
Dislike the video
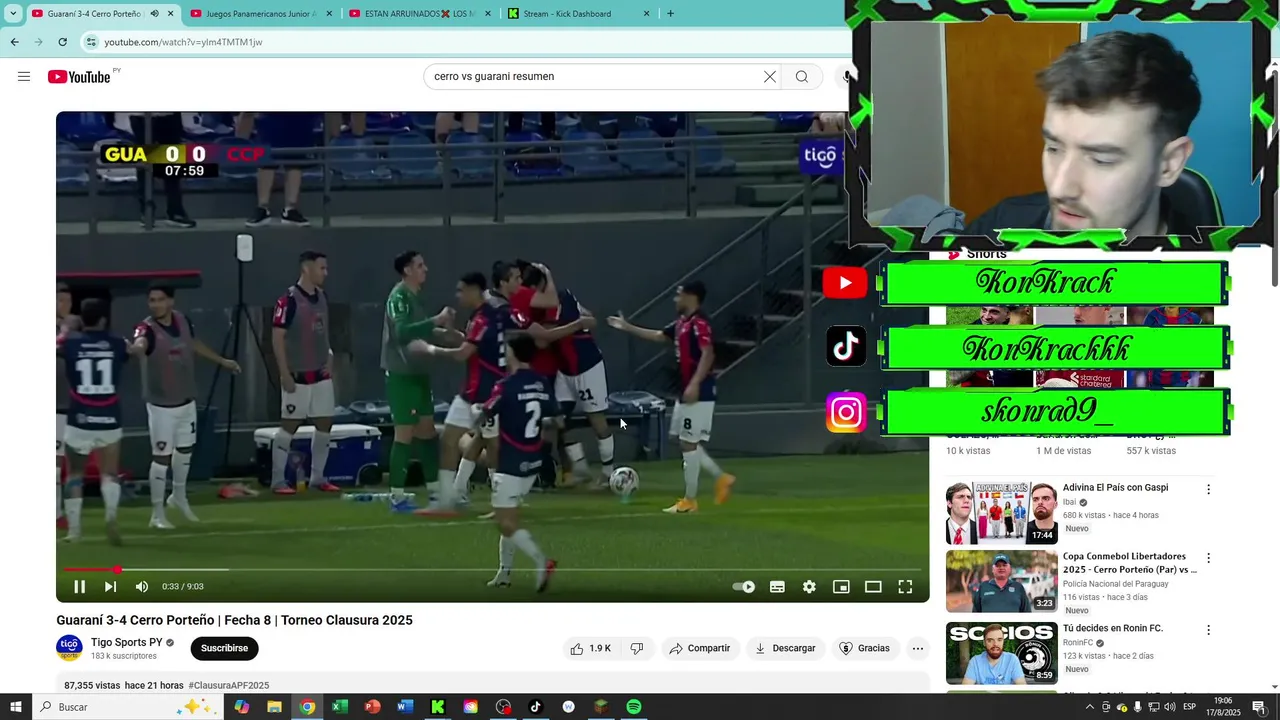637,648
